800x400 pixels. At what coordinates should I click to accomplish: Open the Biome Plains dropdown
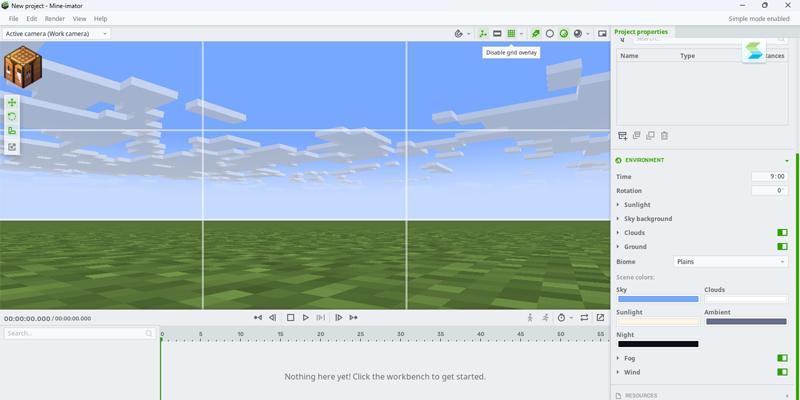click(731, 262)
